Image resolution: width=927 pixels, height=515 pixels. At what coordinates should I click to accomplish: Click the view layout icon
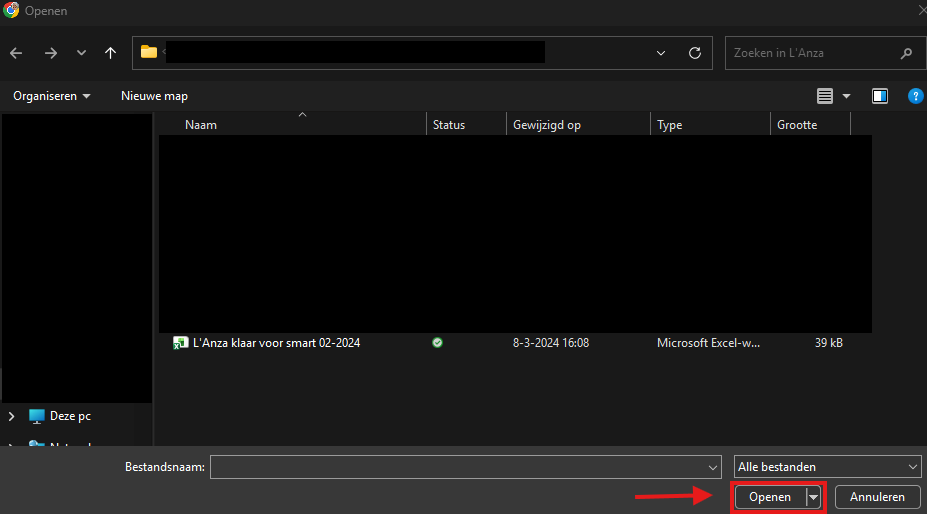pos(825,96)
